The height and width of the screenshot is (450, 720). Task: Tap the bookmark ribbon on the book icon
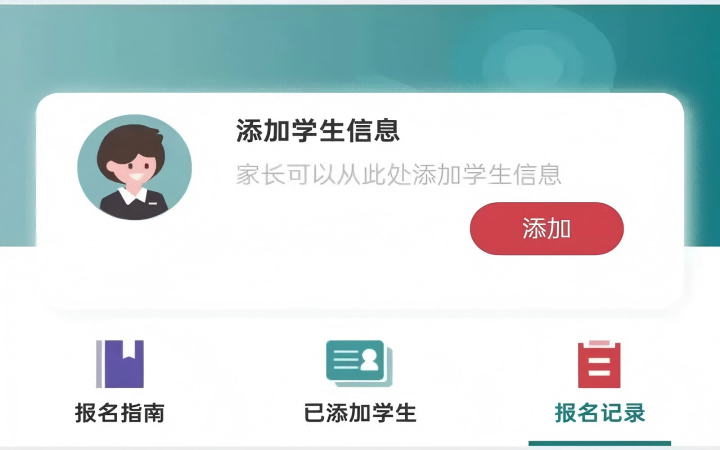tap(129, 349)
